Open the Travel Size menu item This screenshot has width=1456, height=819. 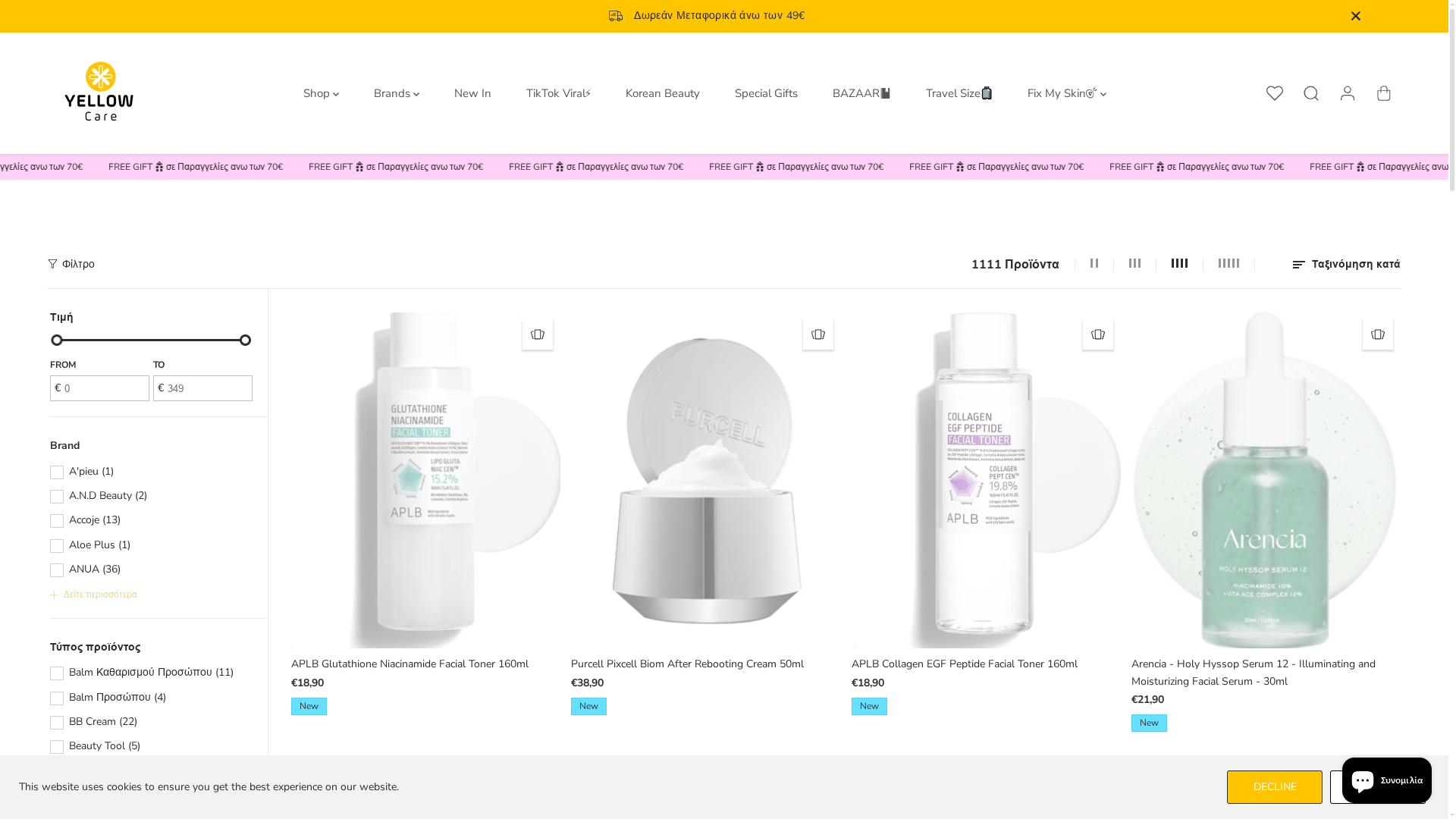[959, 93]
